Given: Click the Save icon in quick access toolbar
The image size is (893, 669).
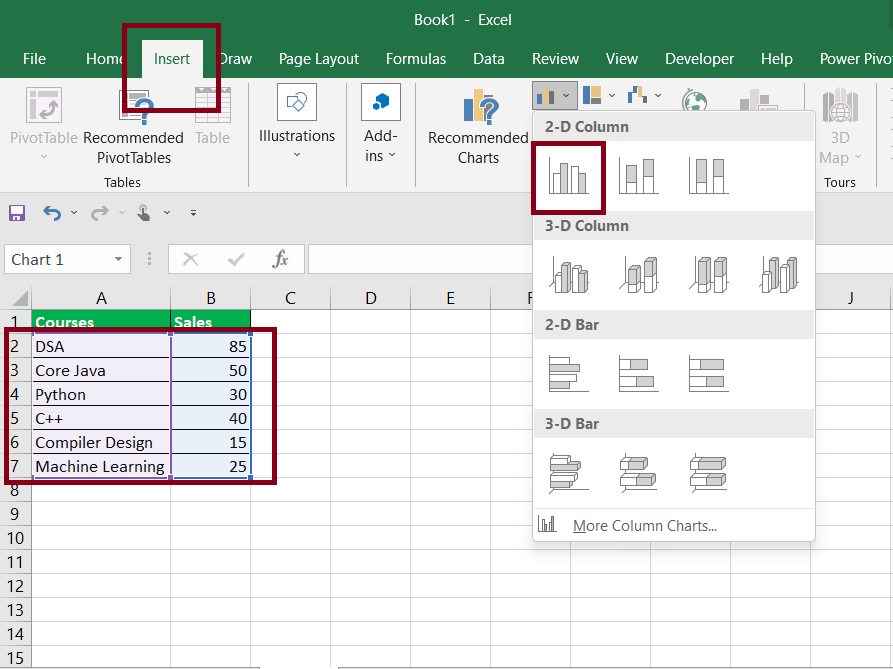Looking at the screenshot, I should tap(17, 213).
